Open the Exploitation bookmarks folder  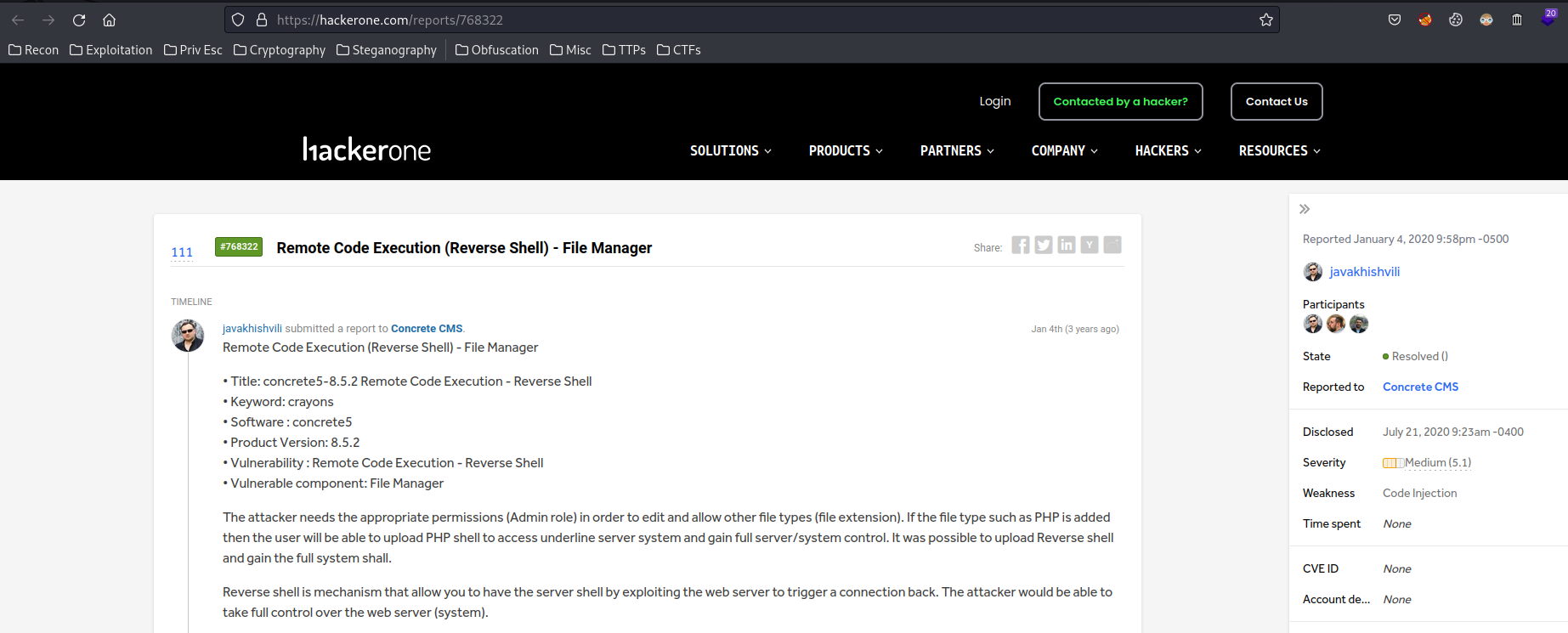coord(111,50)
